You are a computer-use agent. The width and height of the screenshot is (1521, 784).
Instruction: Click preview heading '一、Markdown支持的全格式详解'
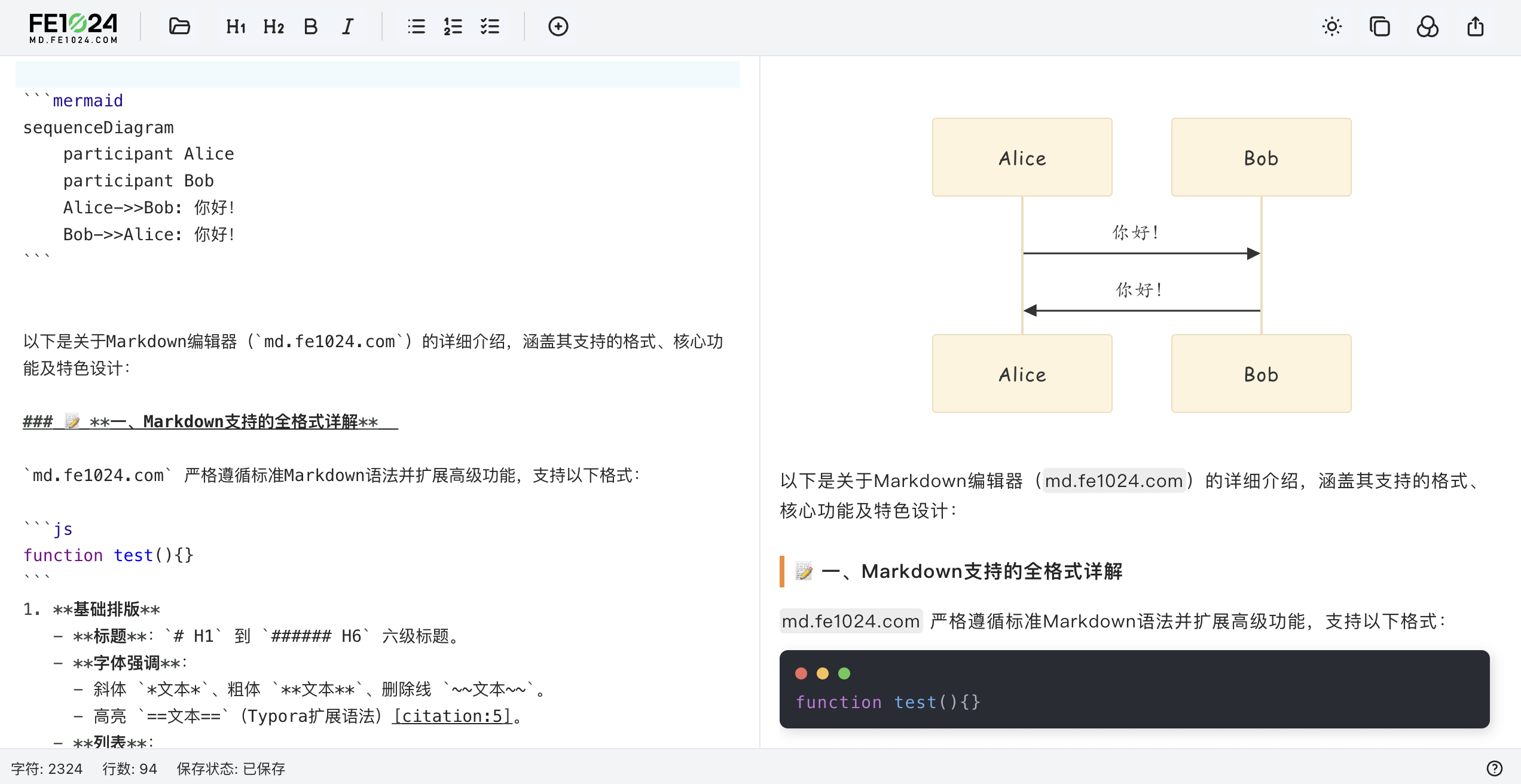tap(972, 571)
